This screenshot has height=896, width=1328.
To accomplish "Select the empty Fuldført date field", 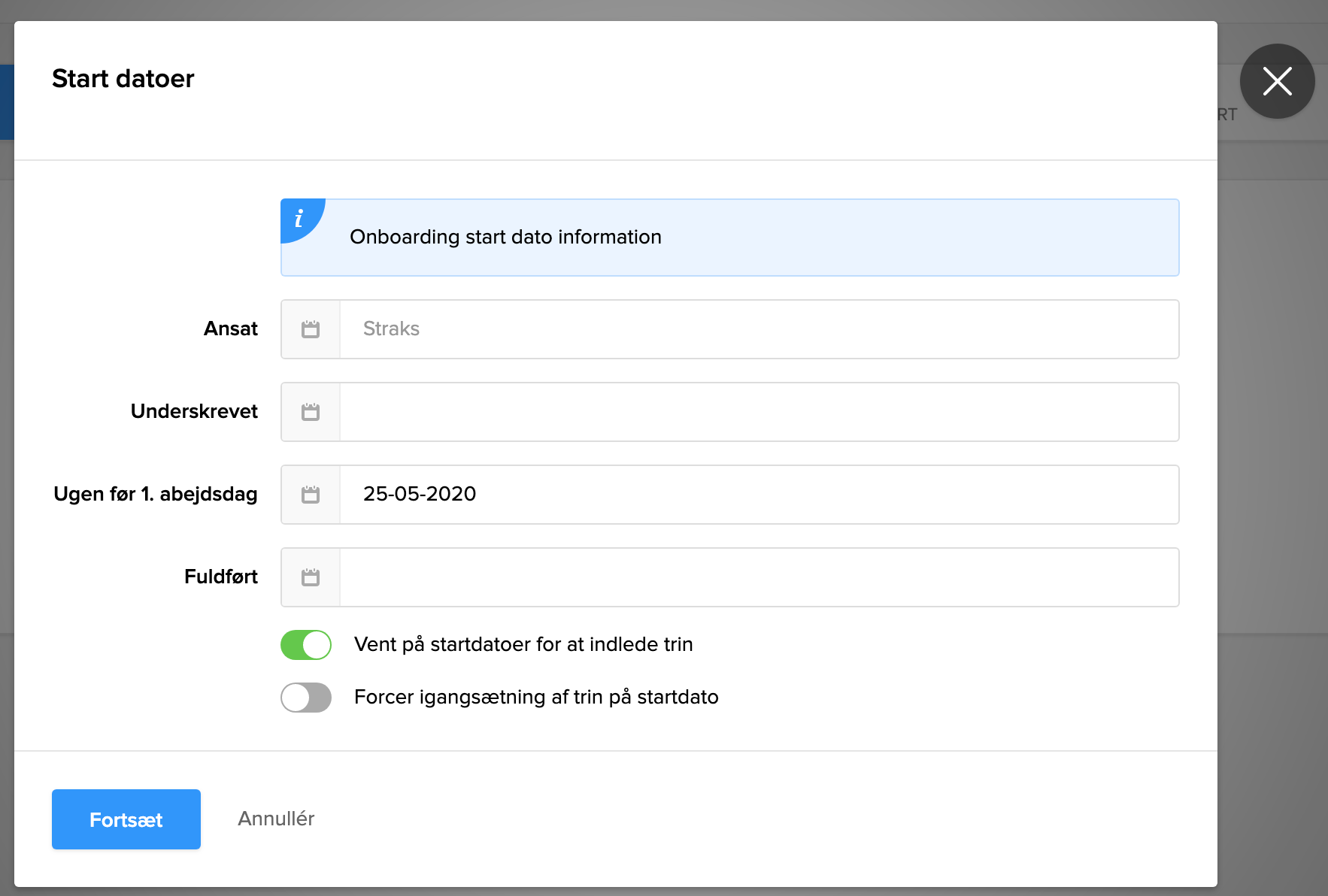I will pos(758,577).
